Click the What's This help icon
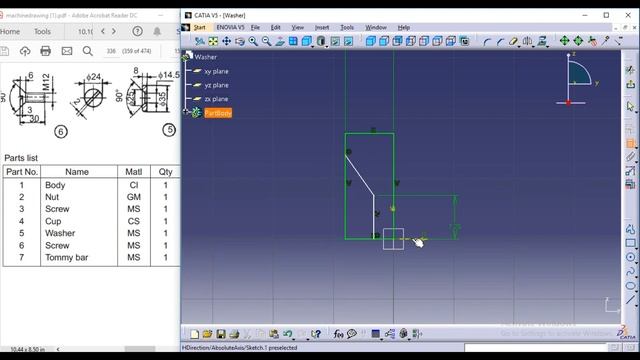The height and width of the screenshot is (360, 640). (316, 334)
